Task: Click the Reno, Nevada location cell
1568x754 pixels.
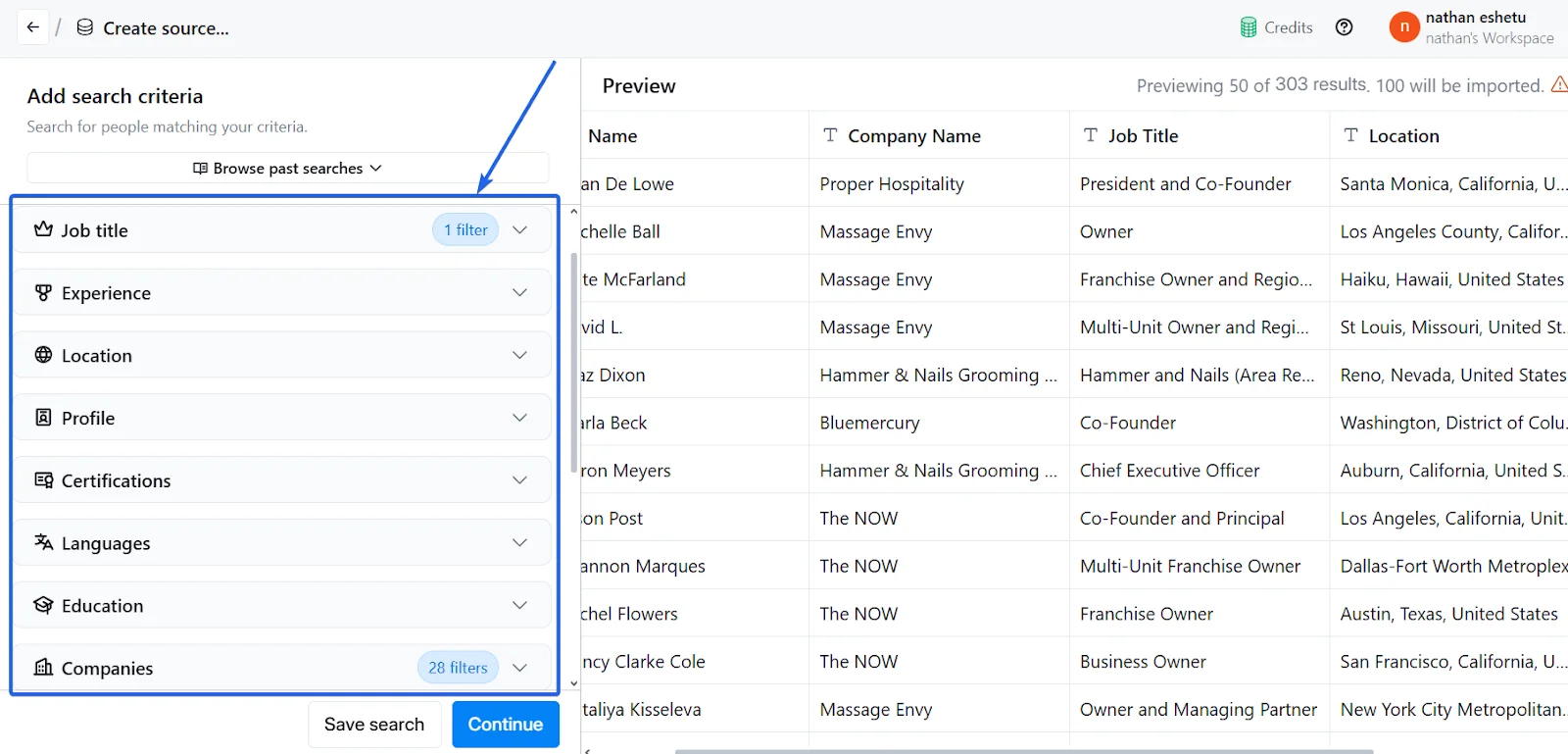Action: point(1448,375)
